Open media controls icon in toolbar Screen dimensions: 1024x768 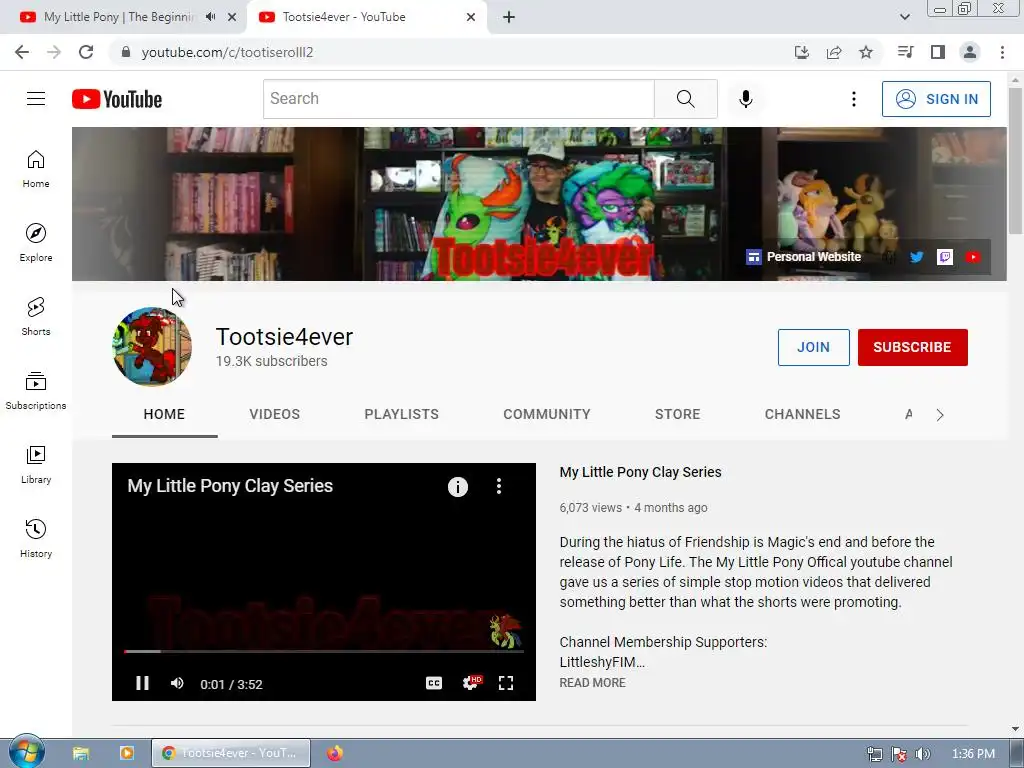point(905,52)
